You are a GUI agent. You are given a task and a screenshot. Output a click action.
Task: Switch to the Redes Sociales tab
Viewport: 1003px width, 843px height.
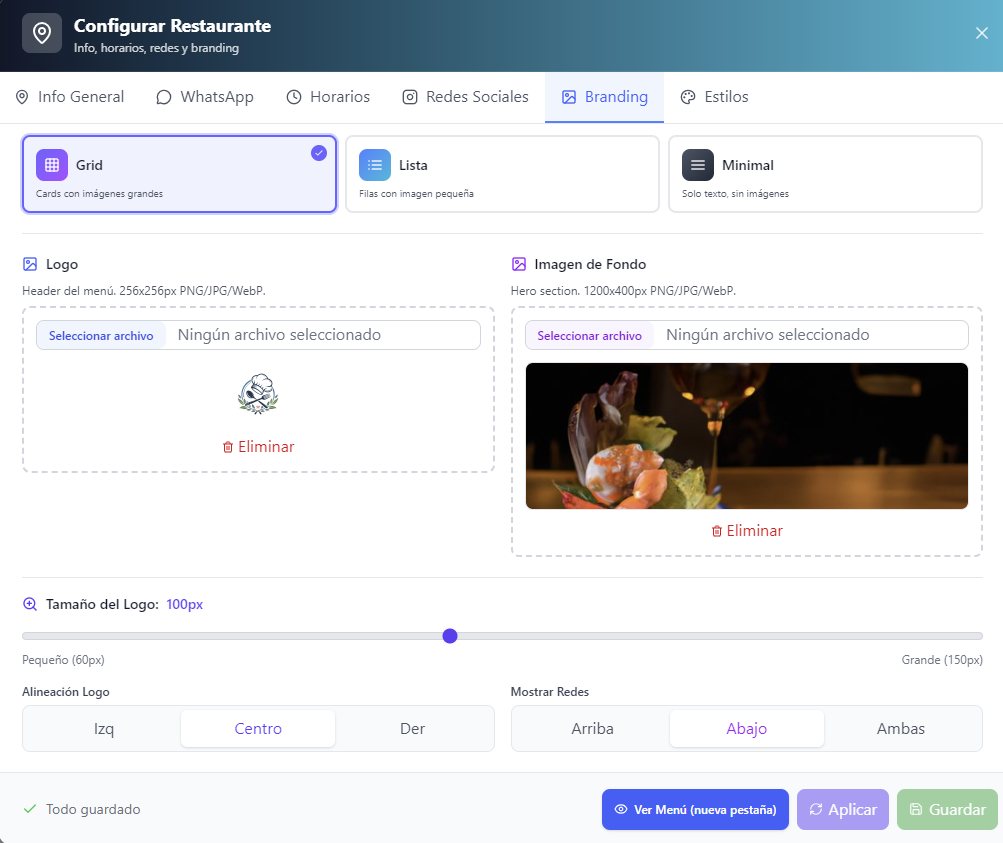click(465, 97)
